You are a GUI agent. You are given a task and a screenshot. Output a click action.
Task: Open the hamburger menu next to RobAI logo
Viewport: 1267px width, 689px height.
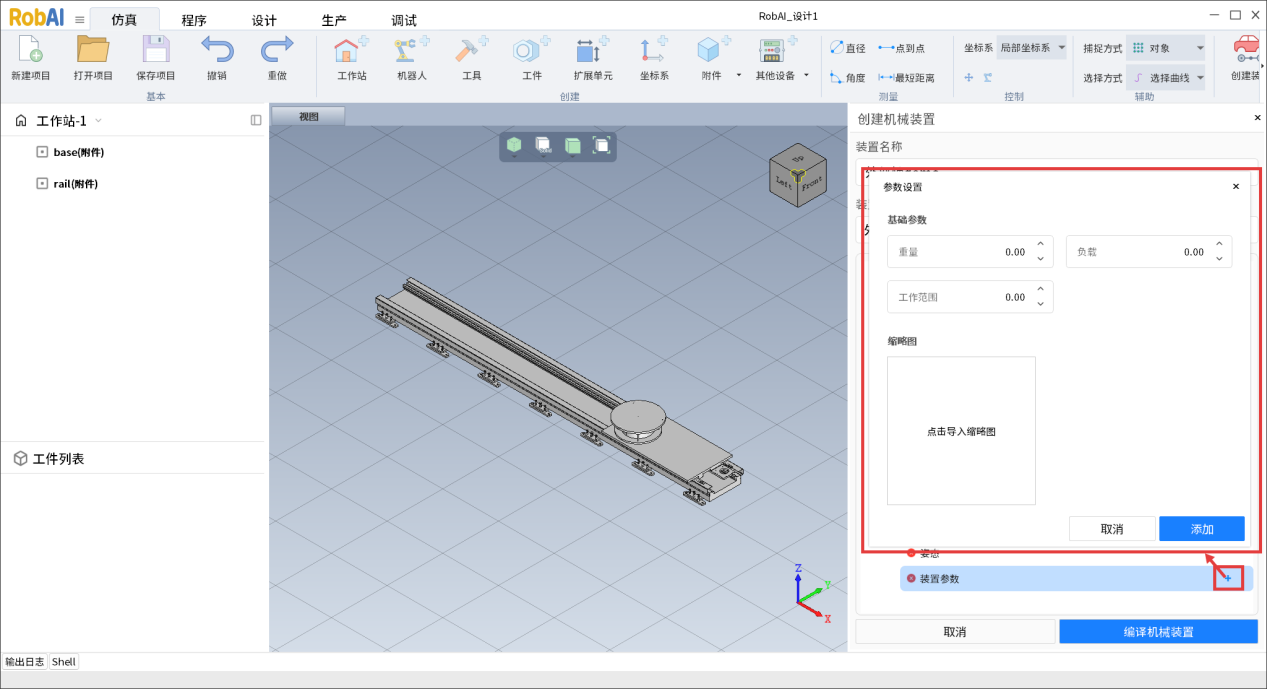(x=80, y=19)
